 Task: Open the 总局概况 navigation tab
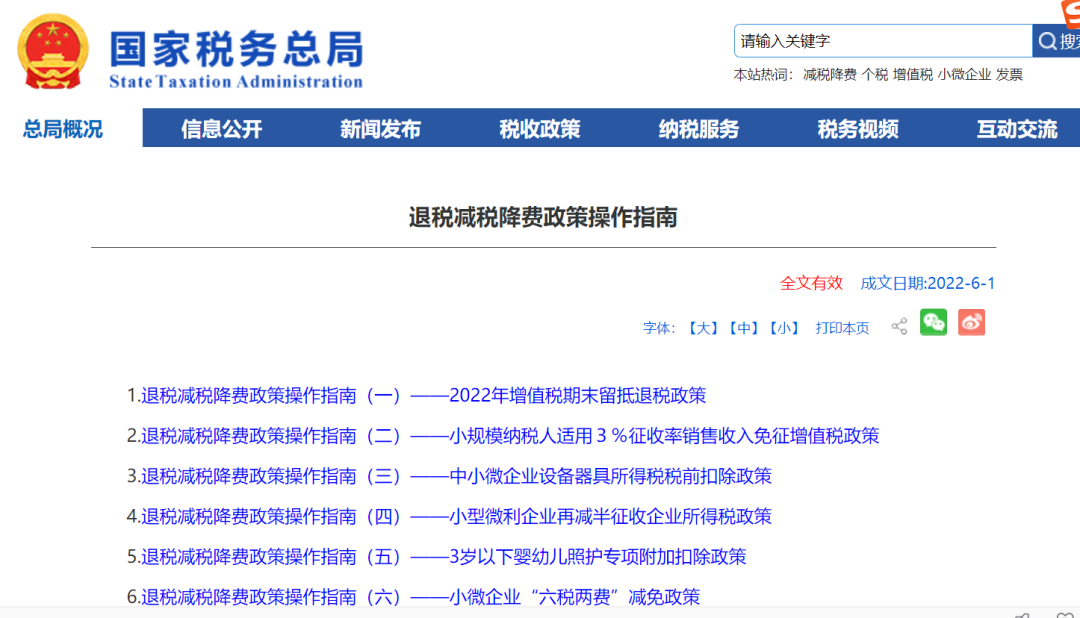(x=63, y=129)
